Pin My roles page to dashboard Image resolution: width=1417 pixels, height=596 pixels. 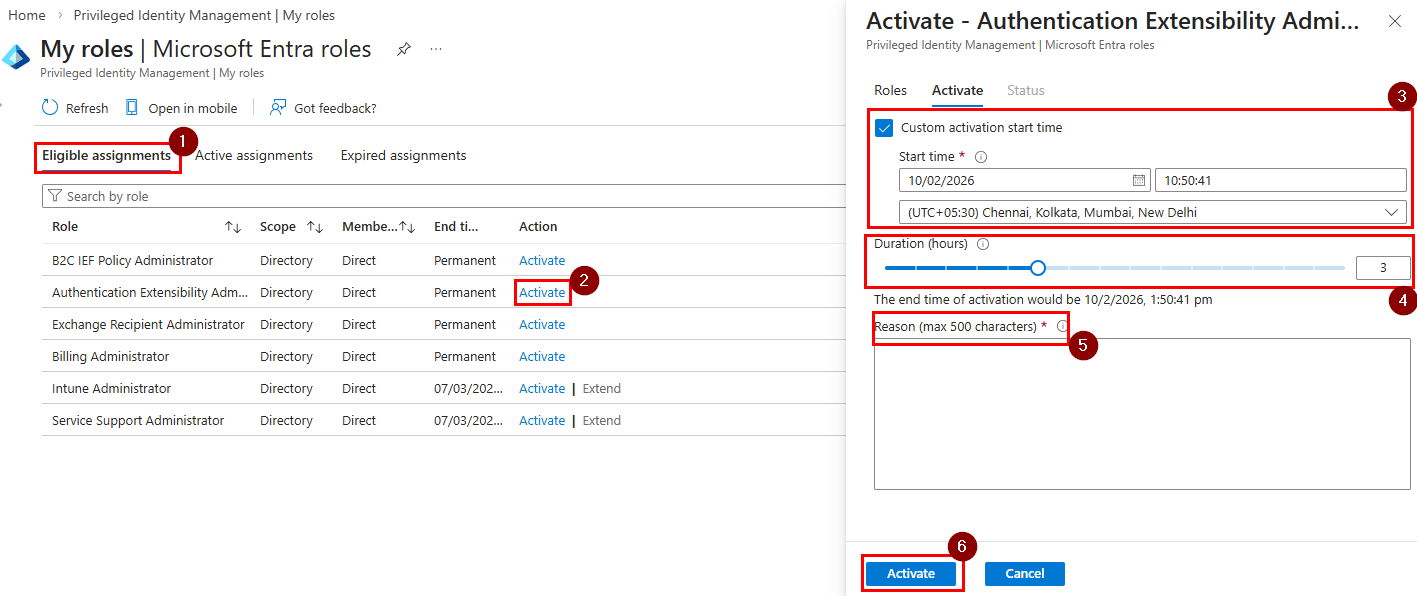pyautogui.click(x=403, y=48)
